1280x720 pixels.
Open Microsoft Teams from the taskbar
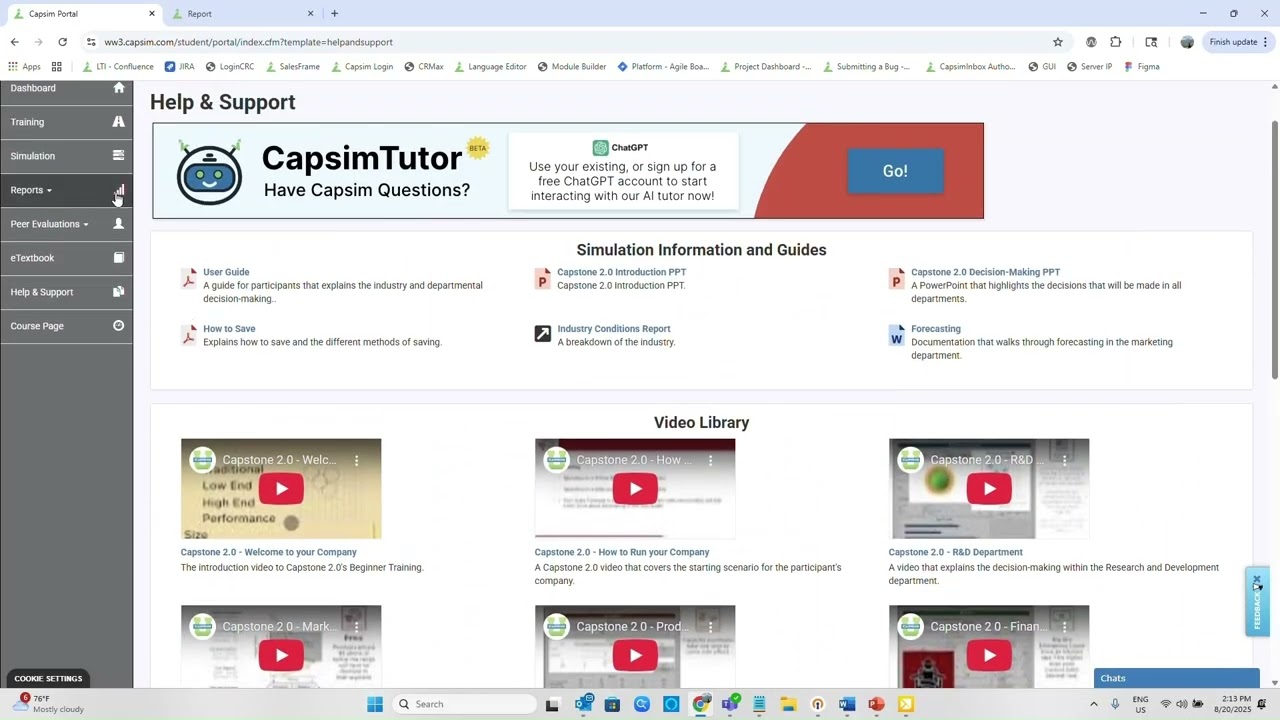click(x=730, y=704)
